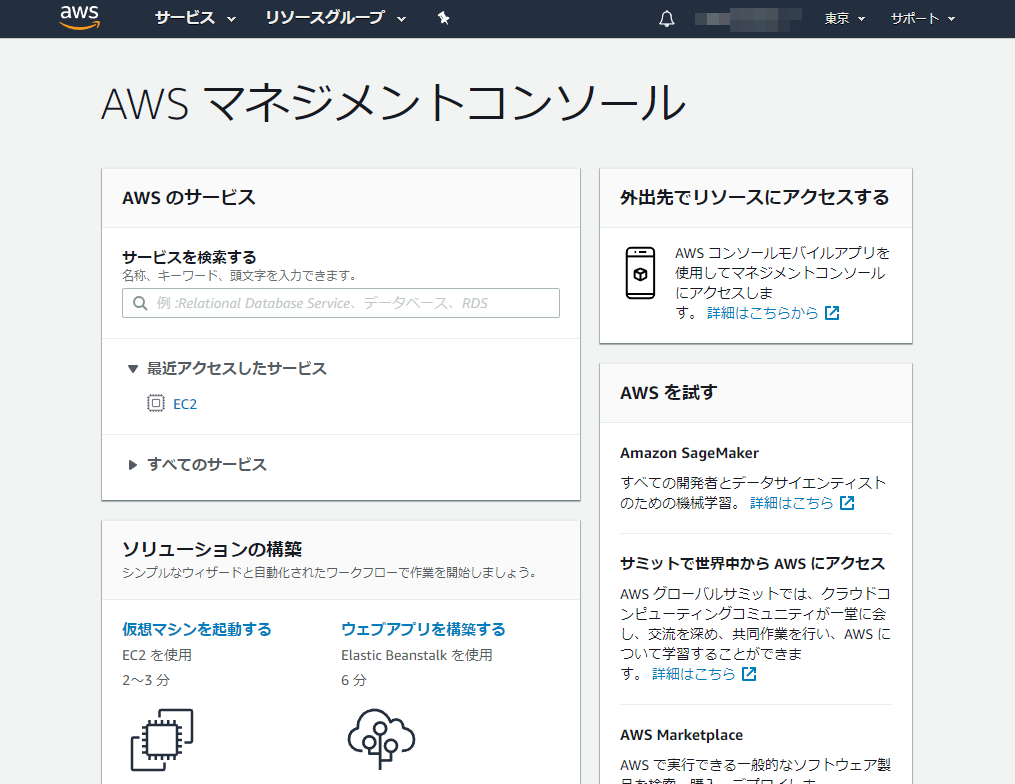Click the AWS Marketplace heading
Screen dimensions: 1015x784
tap(682, 735)
